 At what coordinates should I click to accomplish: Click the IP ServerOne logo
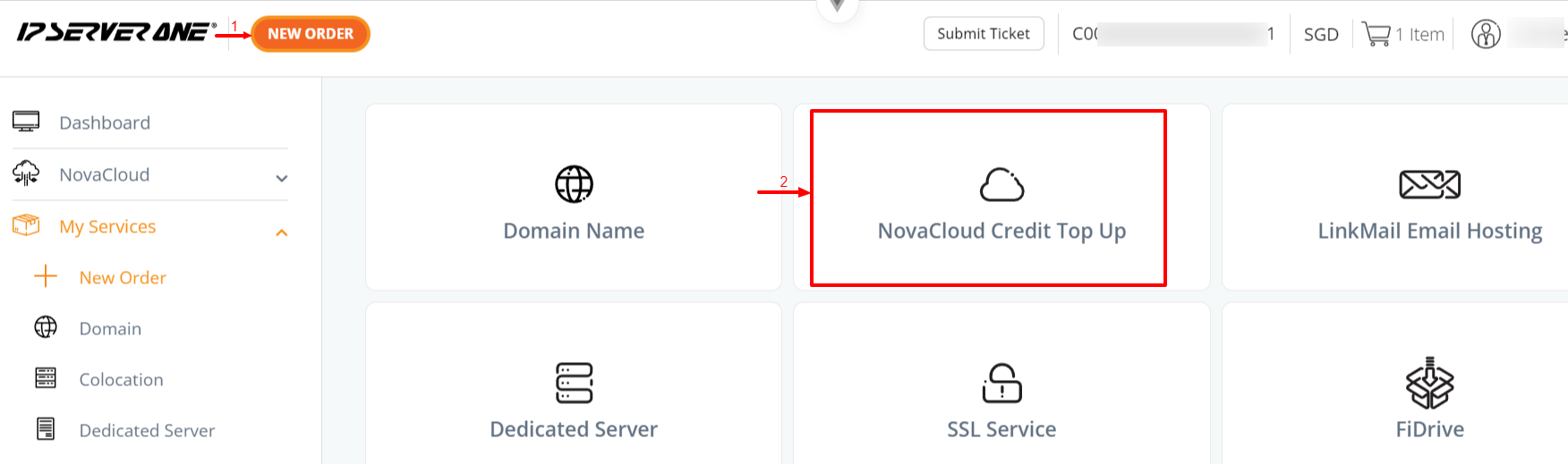coord(115,33)
